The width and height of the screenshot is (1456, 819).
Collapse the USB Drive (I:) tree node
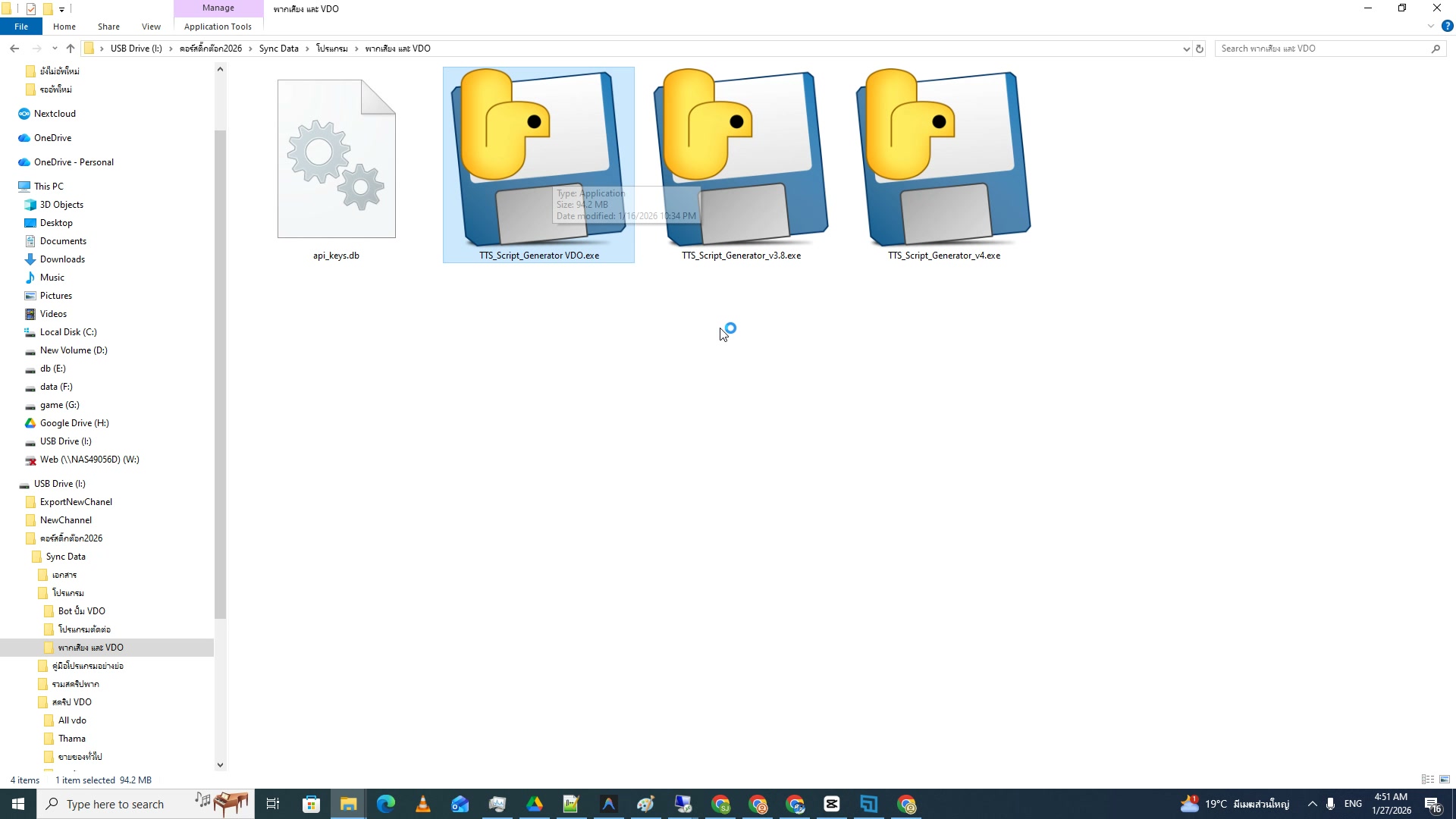point(14,483)
